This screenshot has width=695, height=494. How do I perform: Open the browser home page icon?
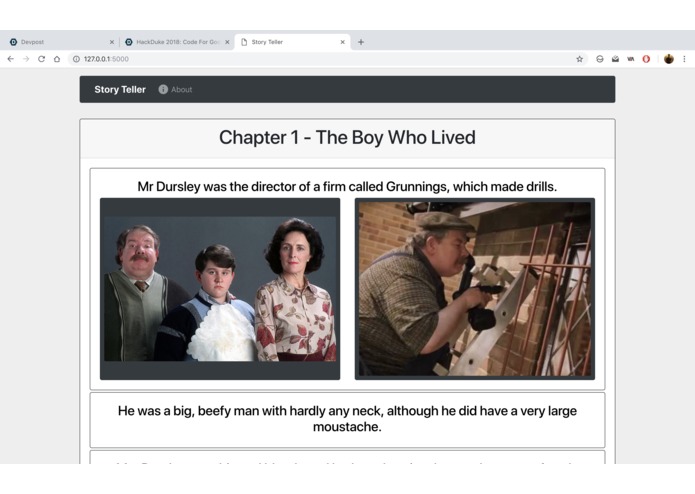tap(57, 59)
